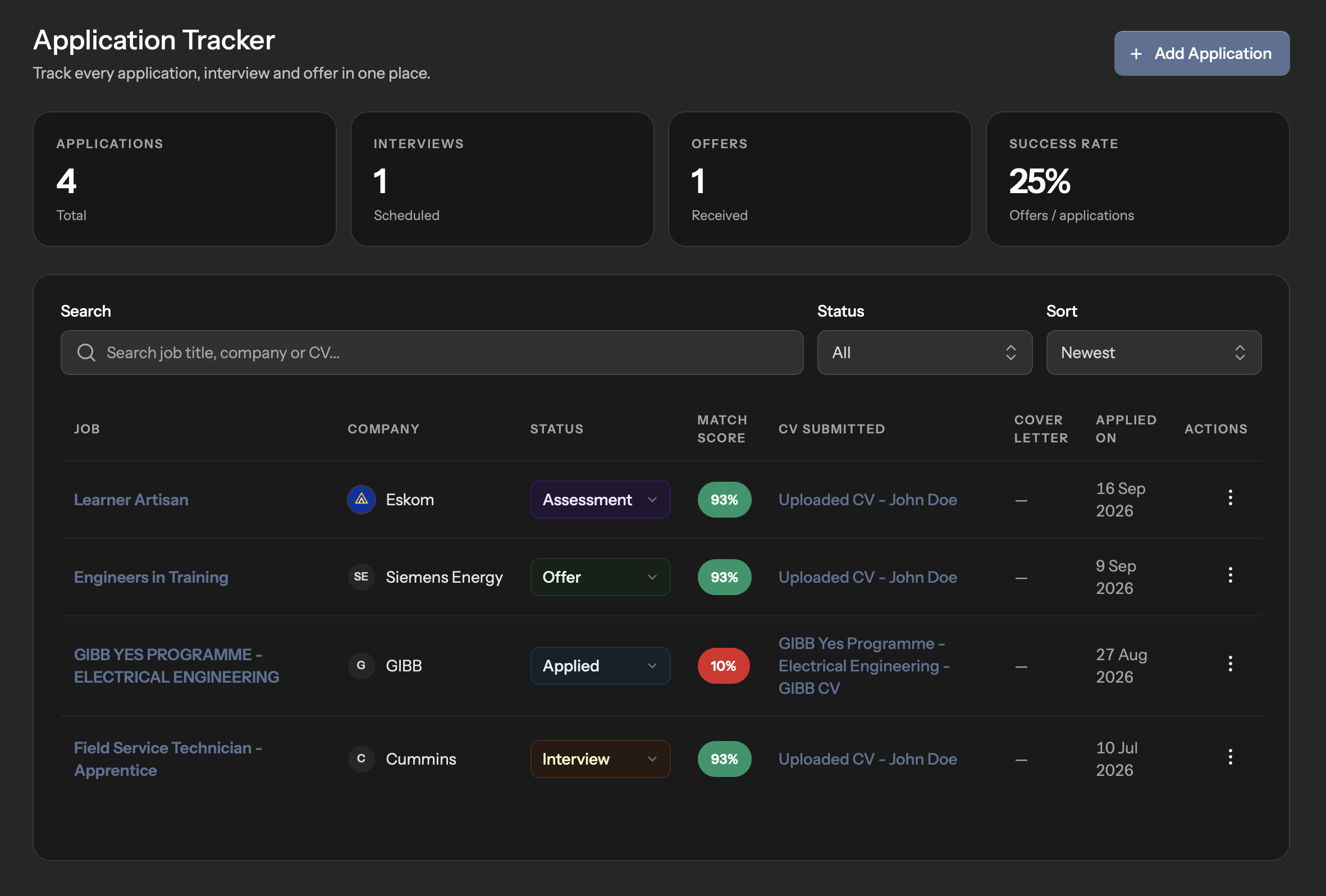Change the Interview status dropdown for Cummins
Screen dimensions: 1326x896
tap(600, 759)
